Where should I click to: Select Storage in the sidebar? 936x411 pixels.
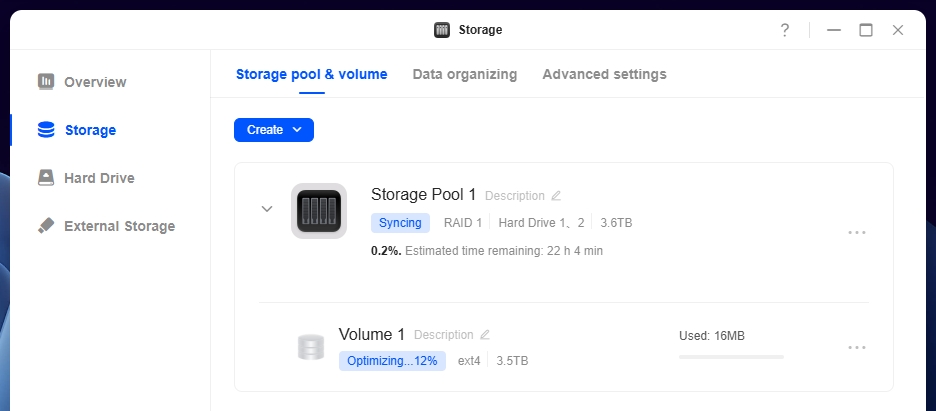(x=90, y=130)
